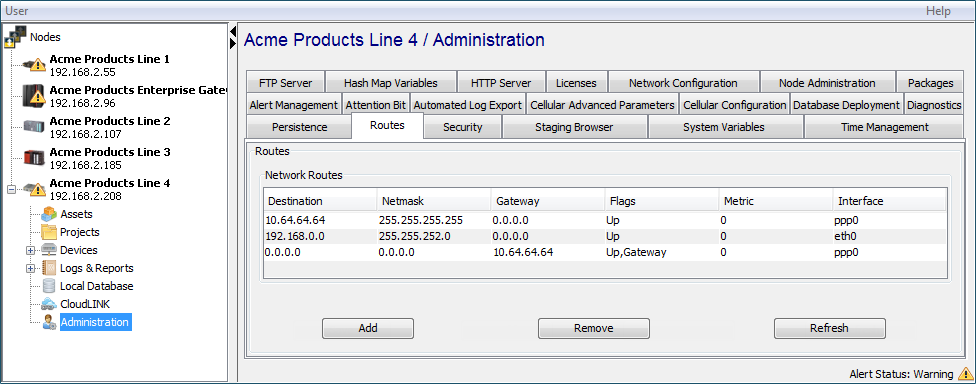Open the User menu
This screenshot has width=976, height=384.
pyautogui.click(x=16, y=11)
